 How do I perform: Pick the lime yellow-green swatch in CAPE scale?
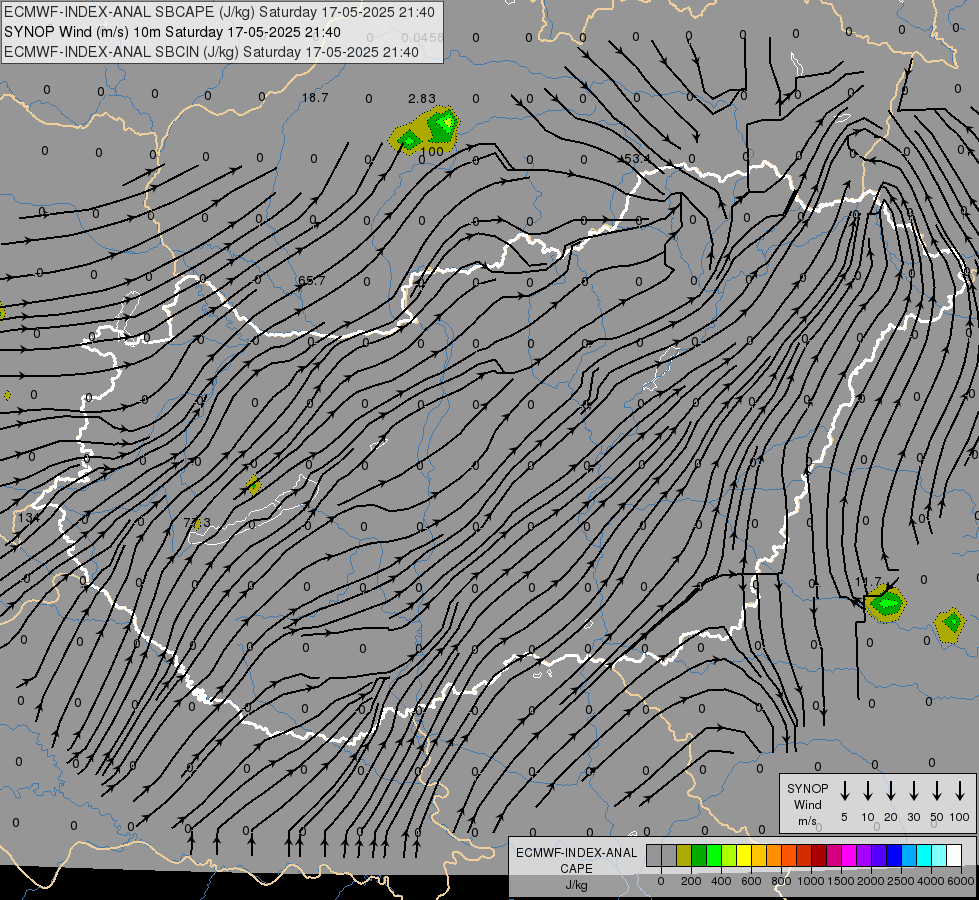pos(729,855)
